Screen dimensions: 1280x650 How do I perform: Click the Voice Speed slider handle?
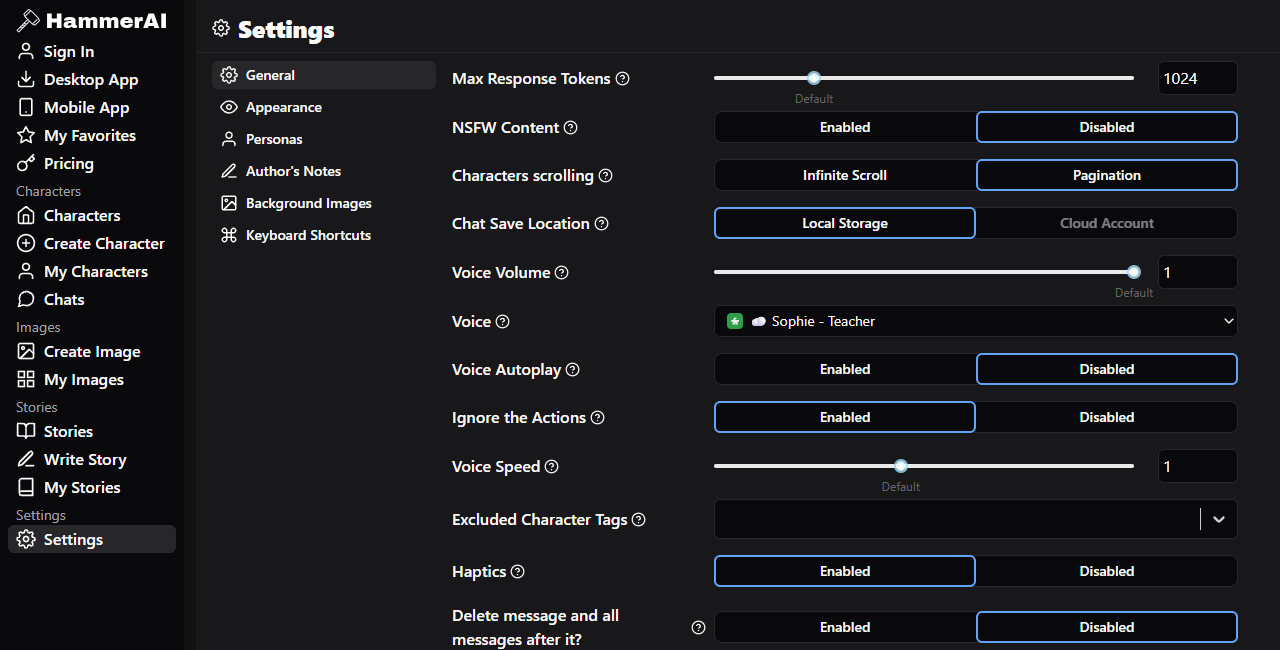click(901, 466)
